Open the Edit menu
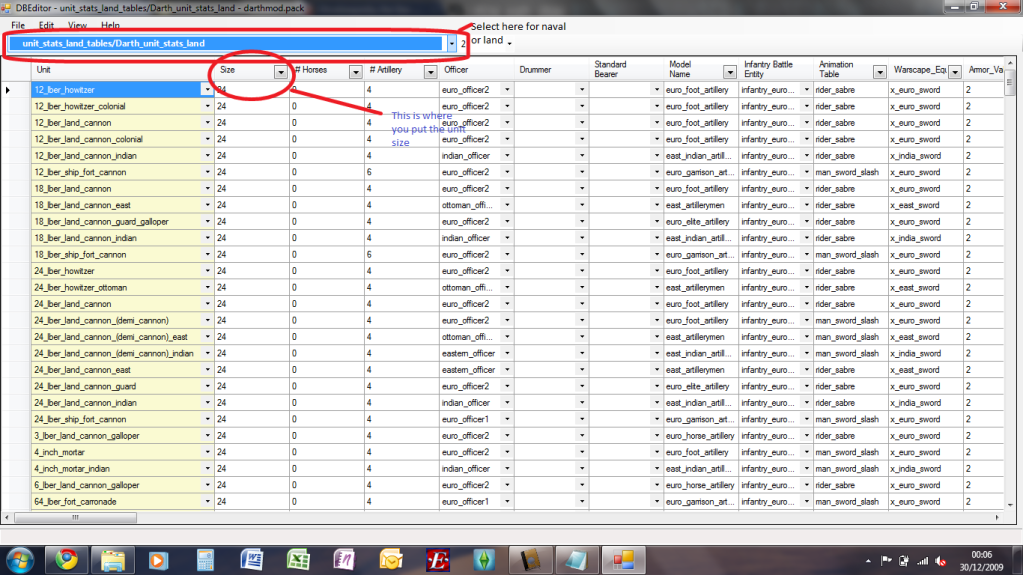1023x575 pixels. pyautogui.click(x=47, y=25)
